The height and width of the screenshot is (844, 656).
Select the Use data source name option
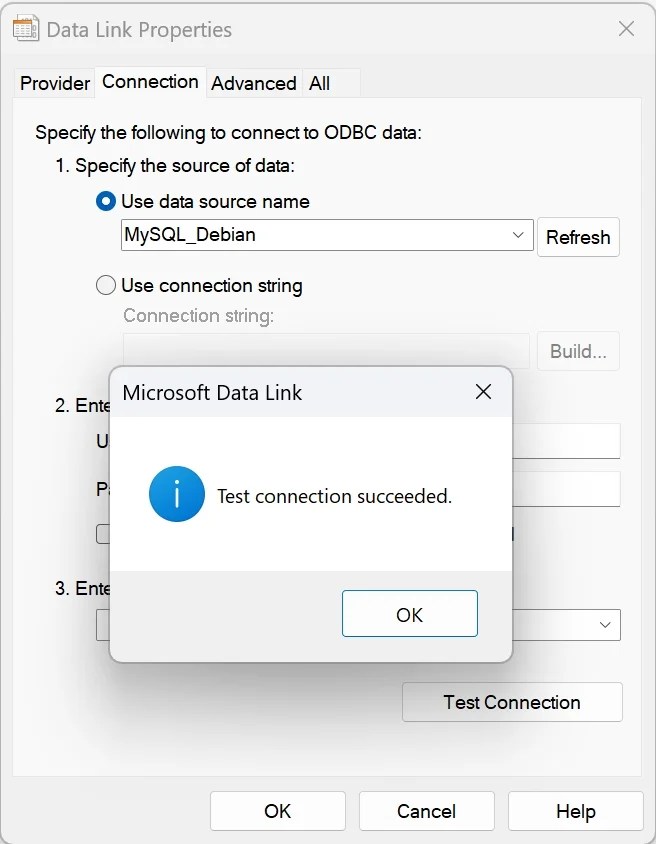tap(106, 201)
